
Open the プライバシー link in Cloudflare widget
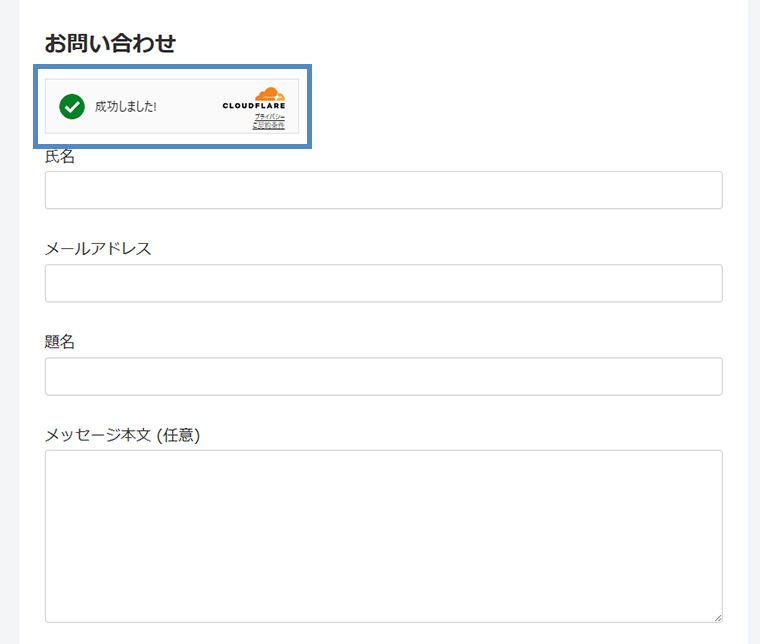[270, 117]
